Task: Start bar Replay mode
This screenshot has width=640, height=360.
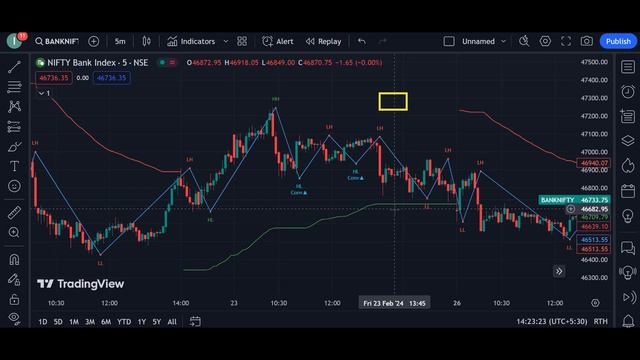Action: [x=323, y=41]
